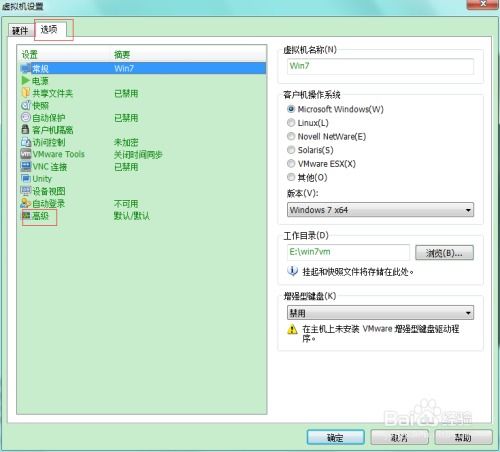Select the VNC 连接 icon

[25, 166]
